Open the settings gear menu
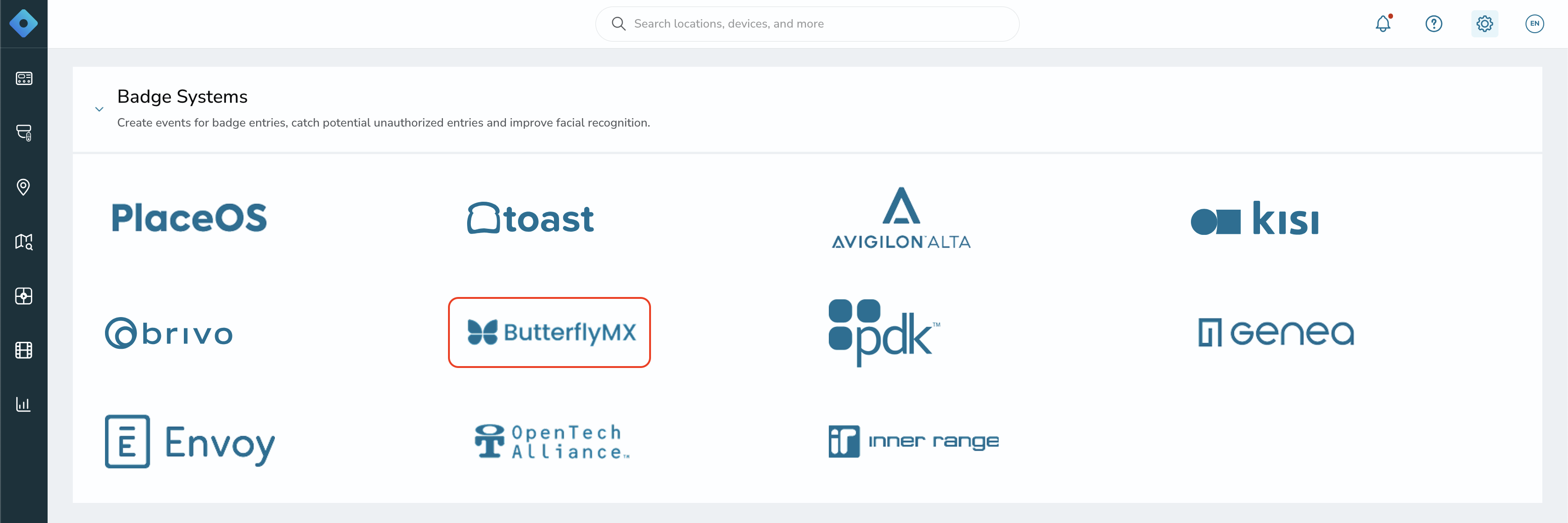1568x523 pixels. tap(1484, 24)
